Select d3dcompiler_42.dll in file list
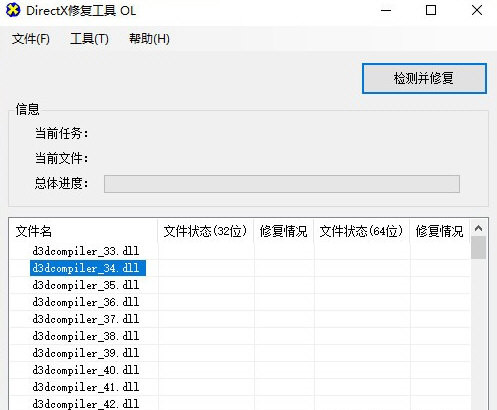 tap(86, 404)
